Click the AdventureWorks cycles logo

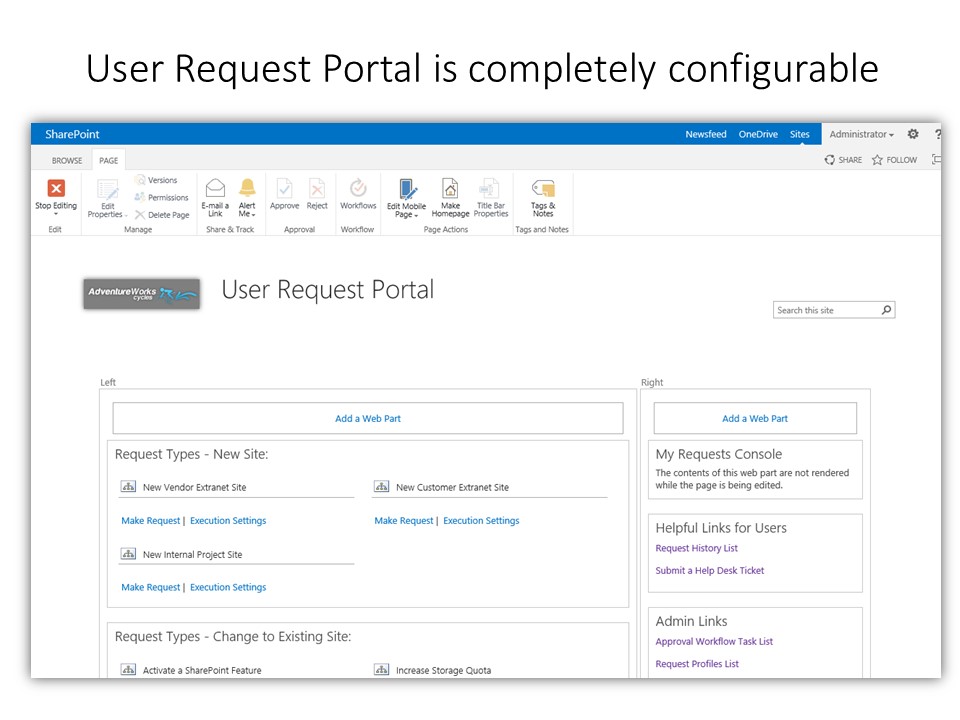[x=142, y=294]
